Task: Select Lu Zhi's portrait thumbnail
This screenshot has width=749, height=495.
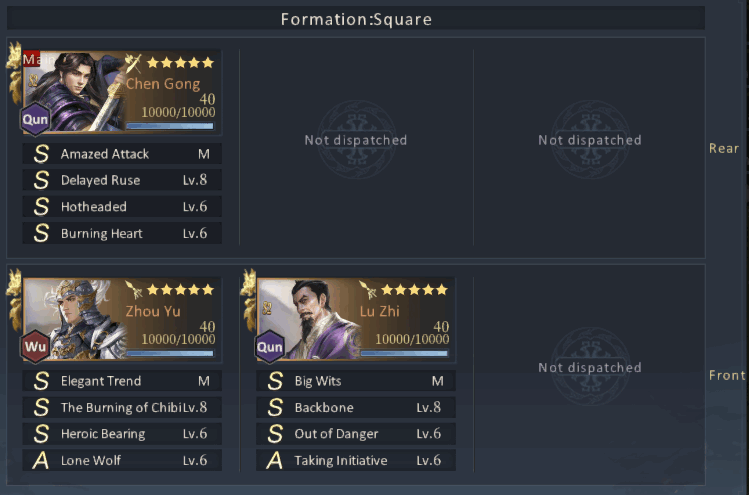Action: 308,319
